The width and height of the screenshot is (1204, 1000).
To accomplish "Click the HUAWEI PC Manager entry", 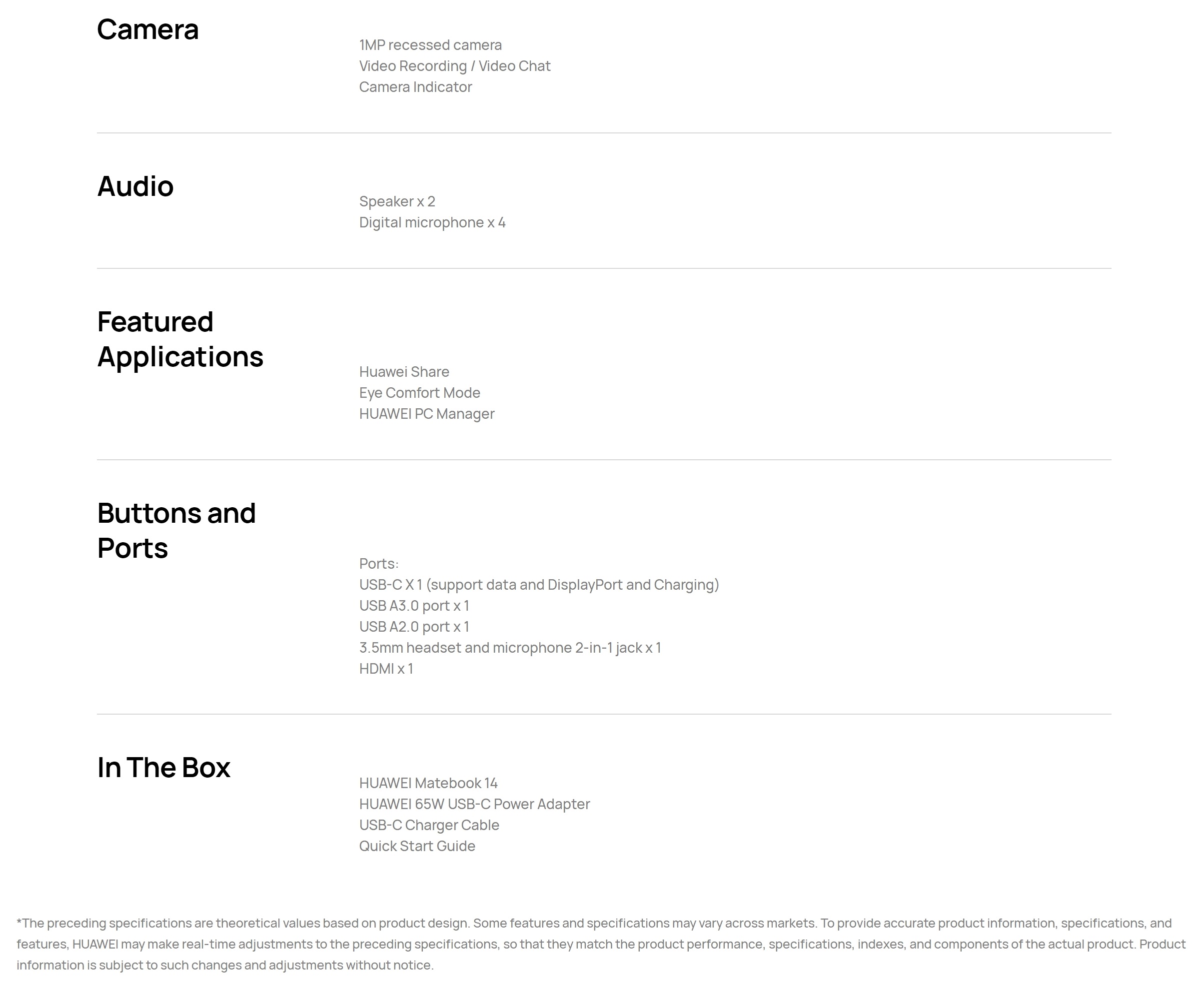I will pyautogui.click(x=426, y=413).
